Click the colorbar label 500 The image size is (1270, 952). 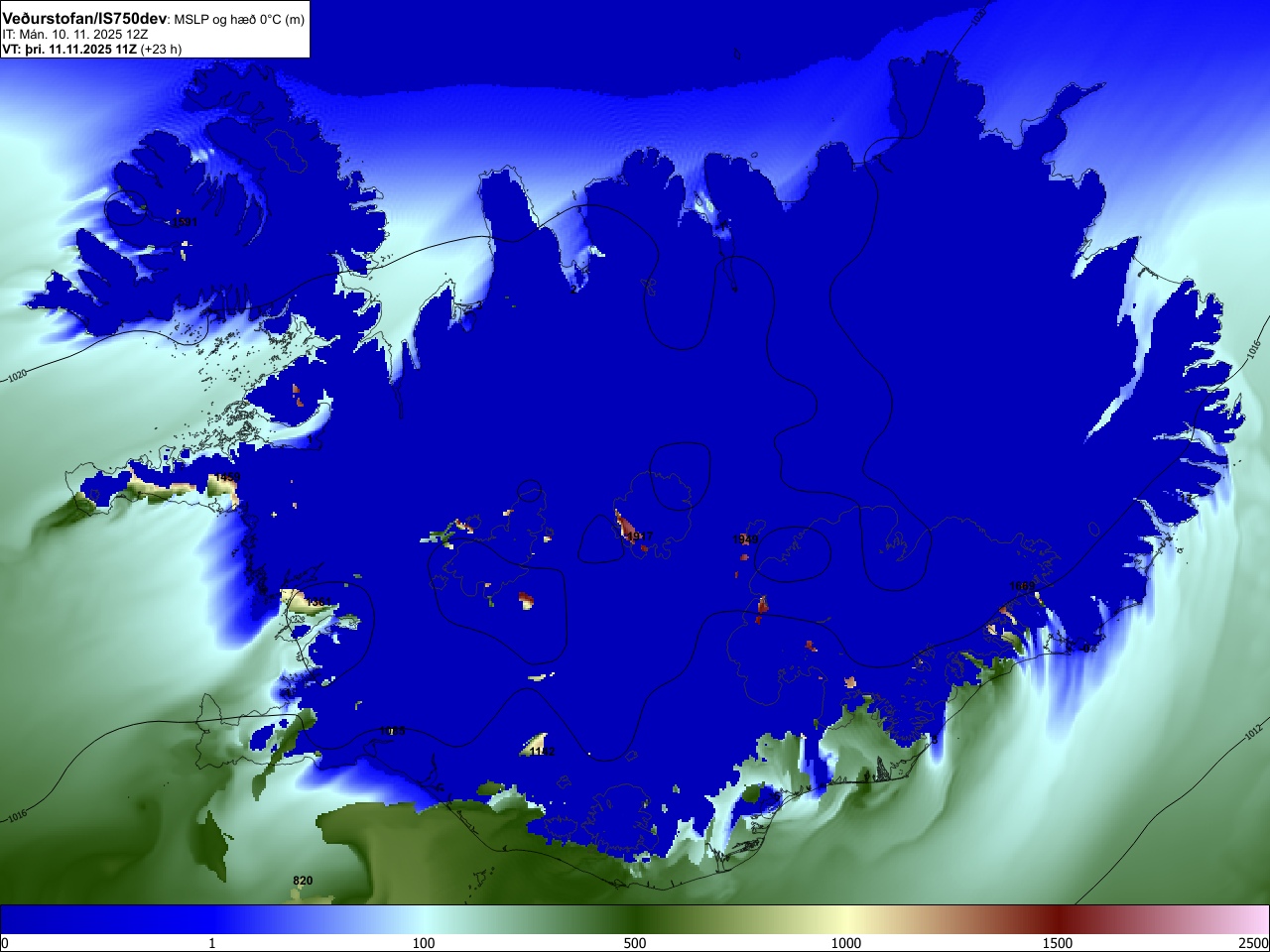point(635,943)
